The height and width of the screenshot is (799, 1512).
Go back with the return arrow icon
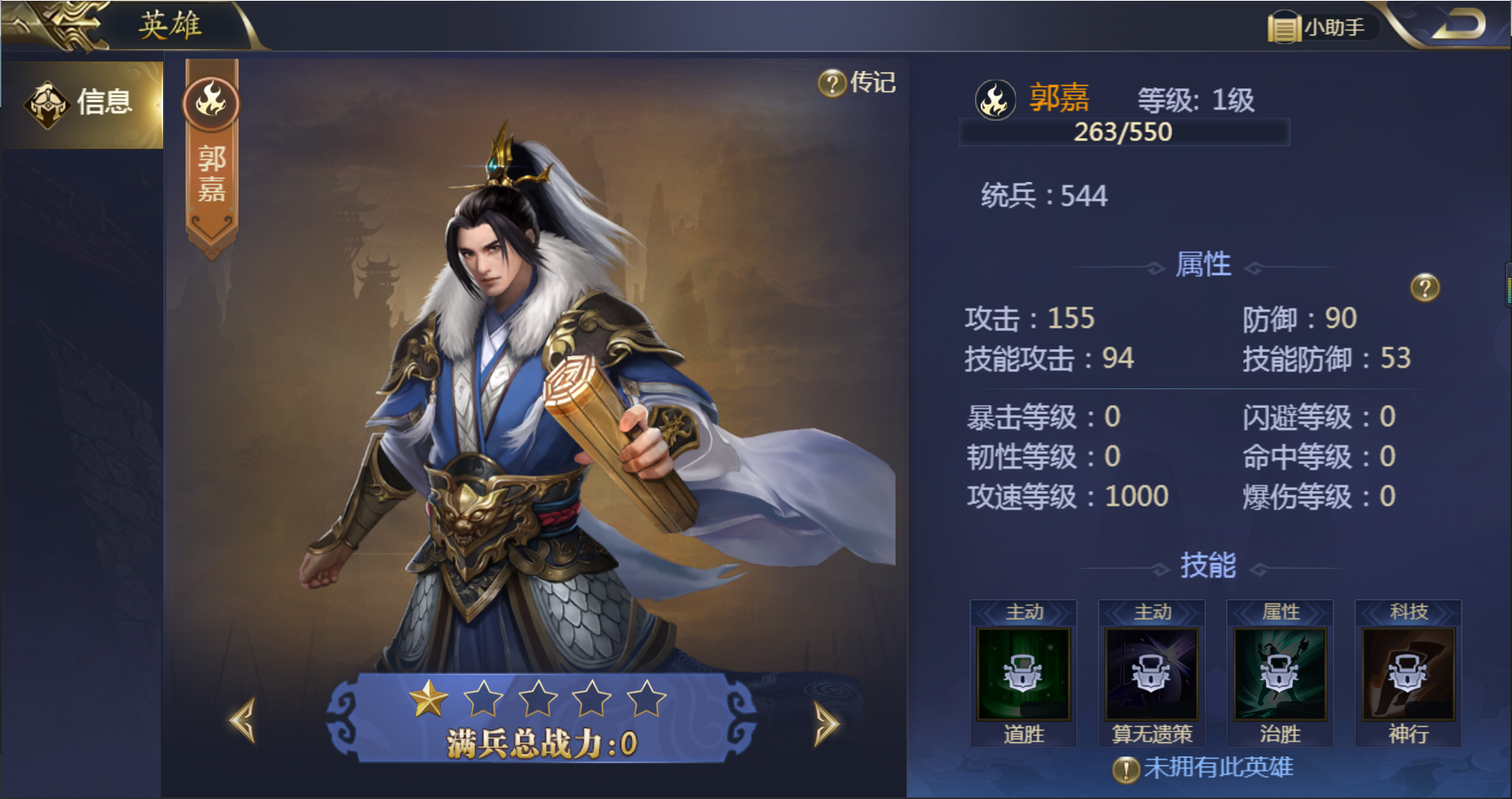point(1458,24)
